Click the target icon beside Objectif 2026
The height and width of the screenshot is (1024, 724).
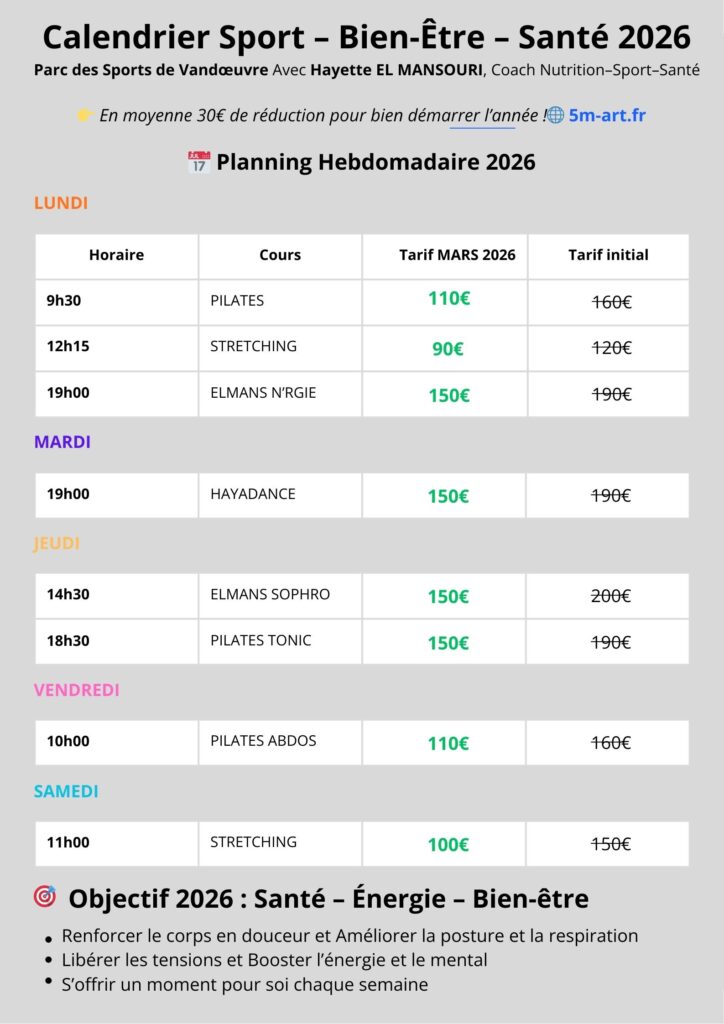tap(45, 898)
